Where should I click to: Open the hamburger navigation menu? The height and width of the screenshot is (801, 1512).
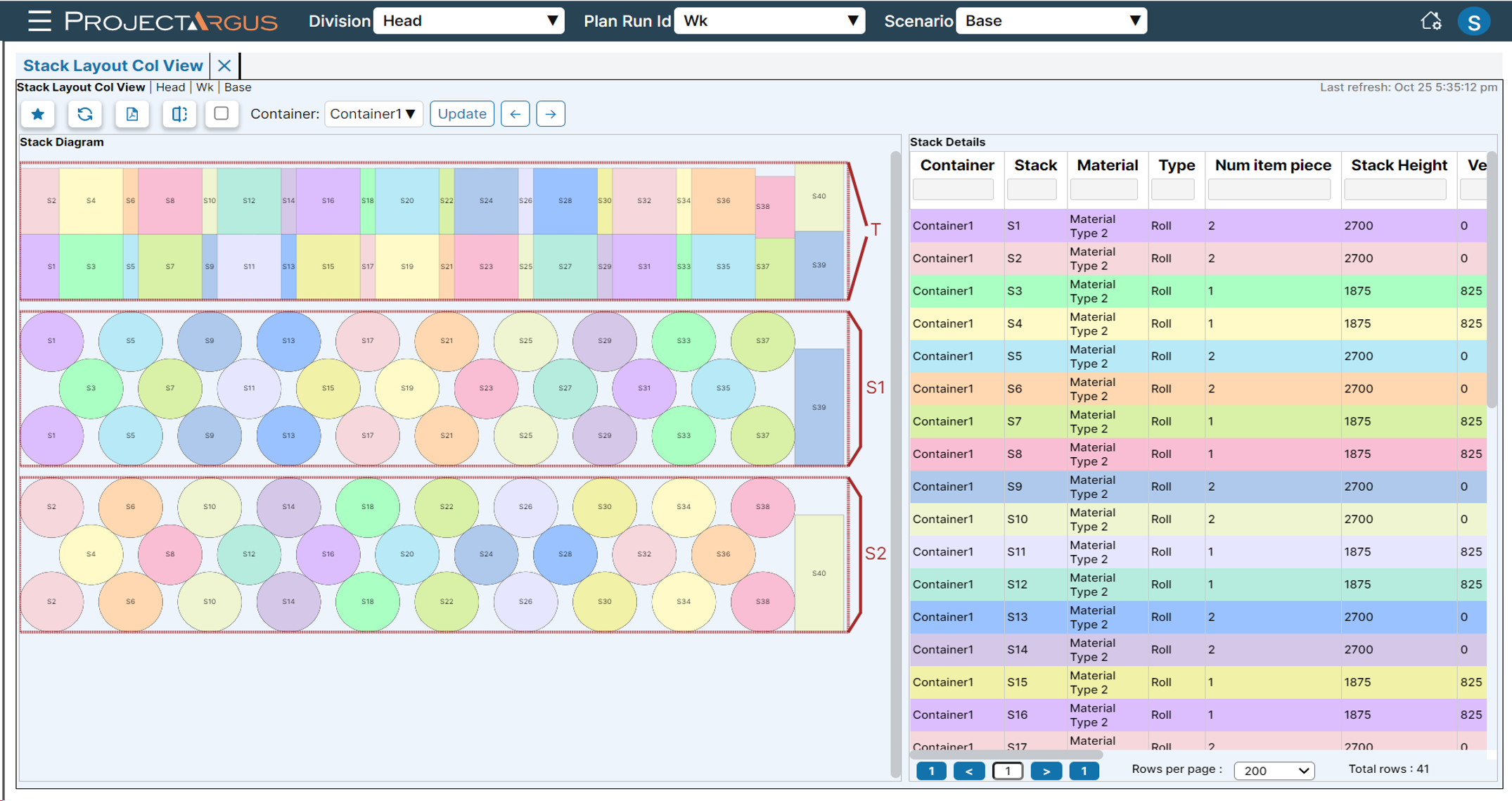pyautogui.click(x=39, y=21)
